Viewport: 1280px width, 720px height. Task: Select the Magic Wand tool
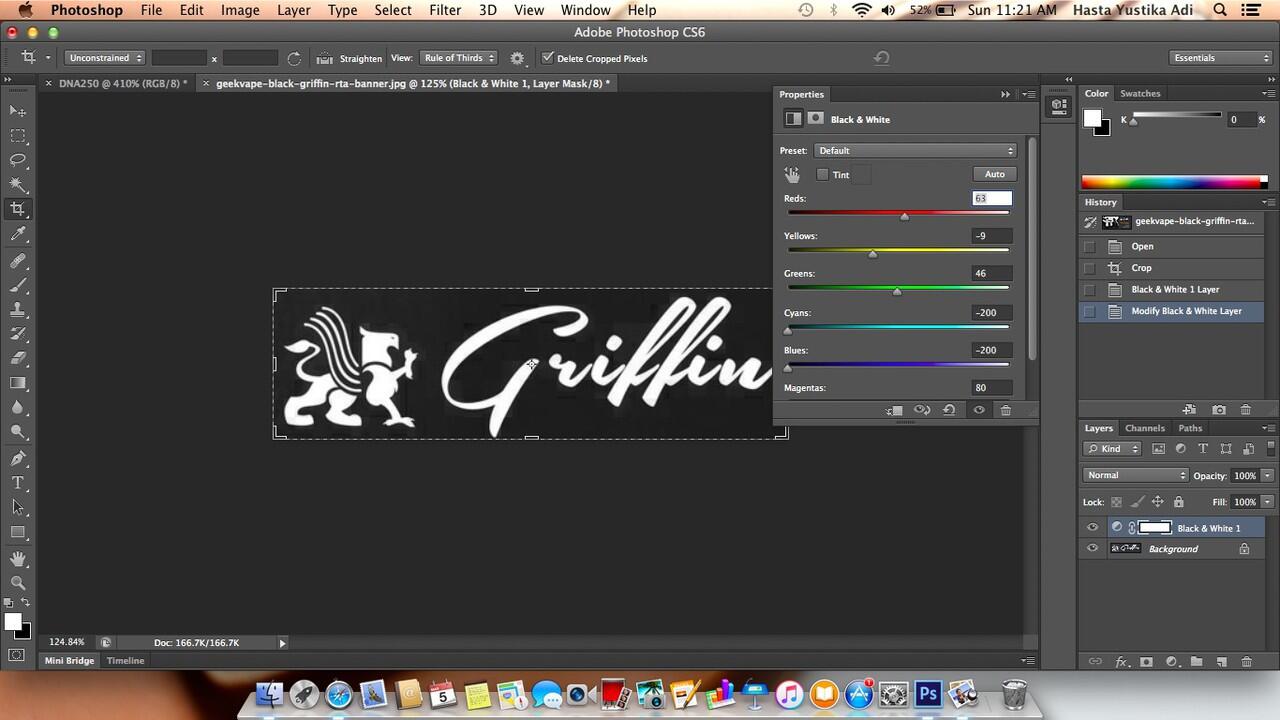[x=18, y=185]
